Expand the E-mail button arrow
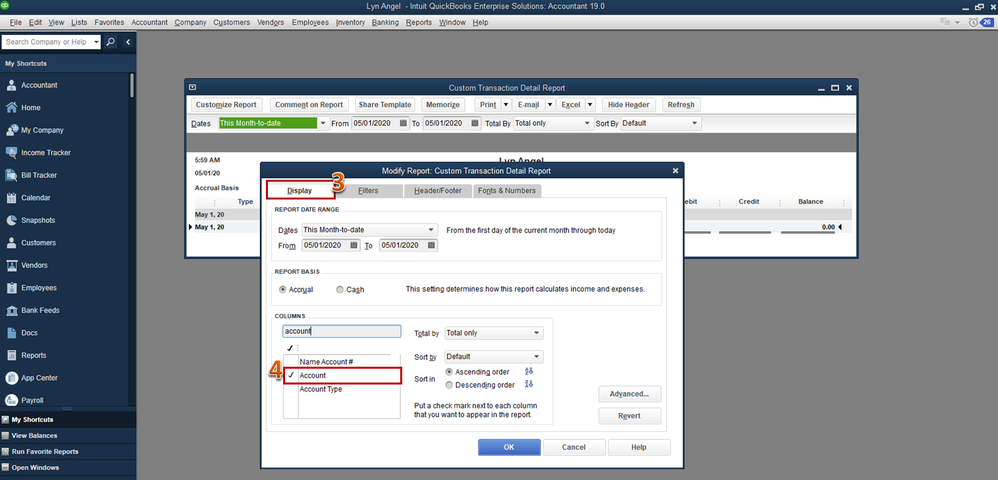998x480 pixels. 550,105
